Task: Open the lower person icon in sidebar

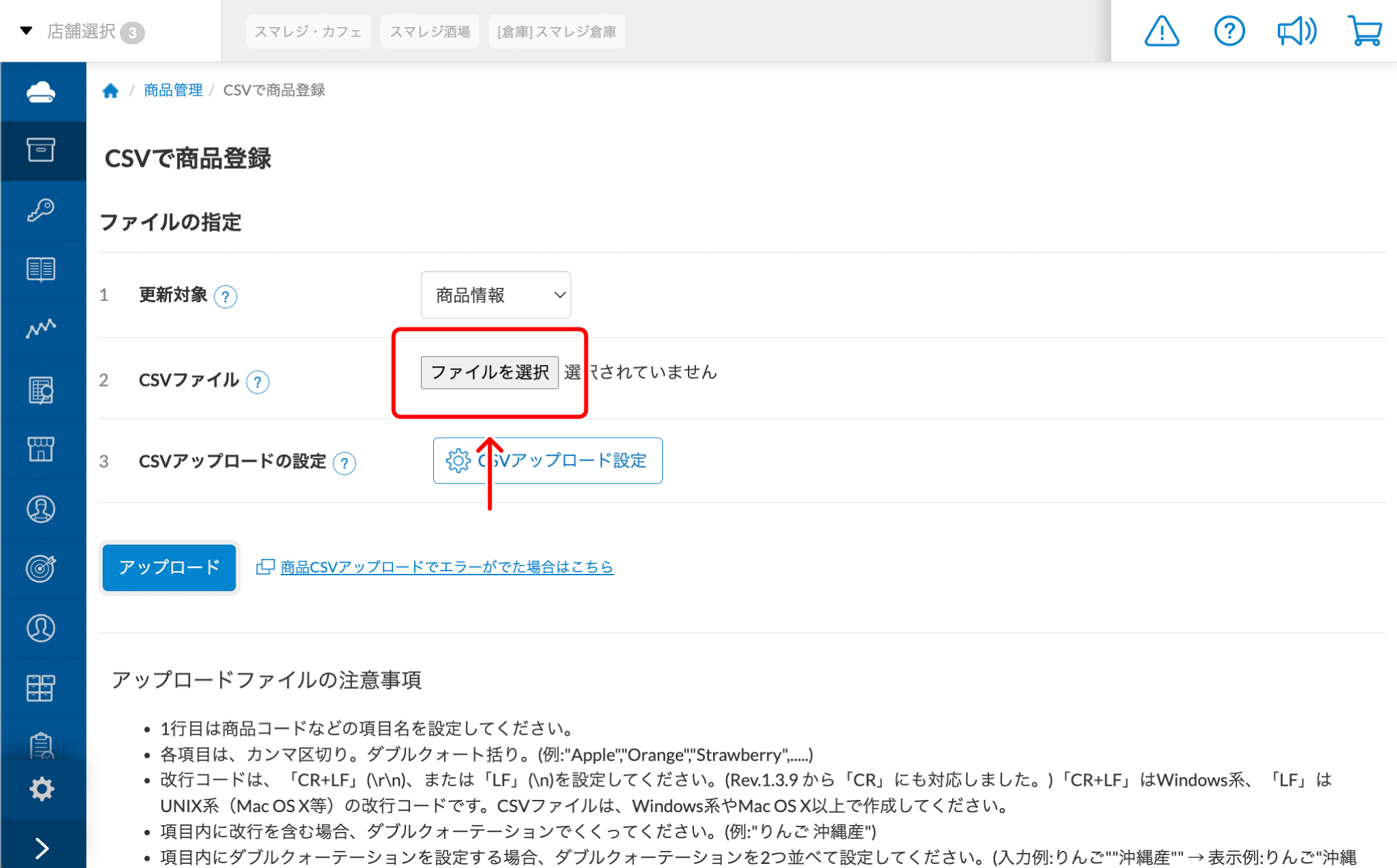Action: click(41, 628)
